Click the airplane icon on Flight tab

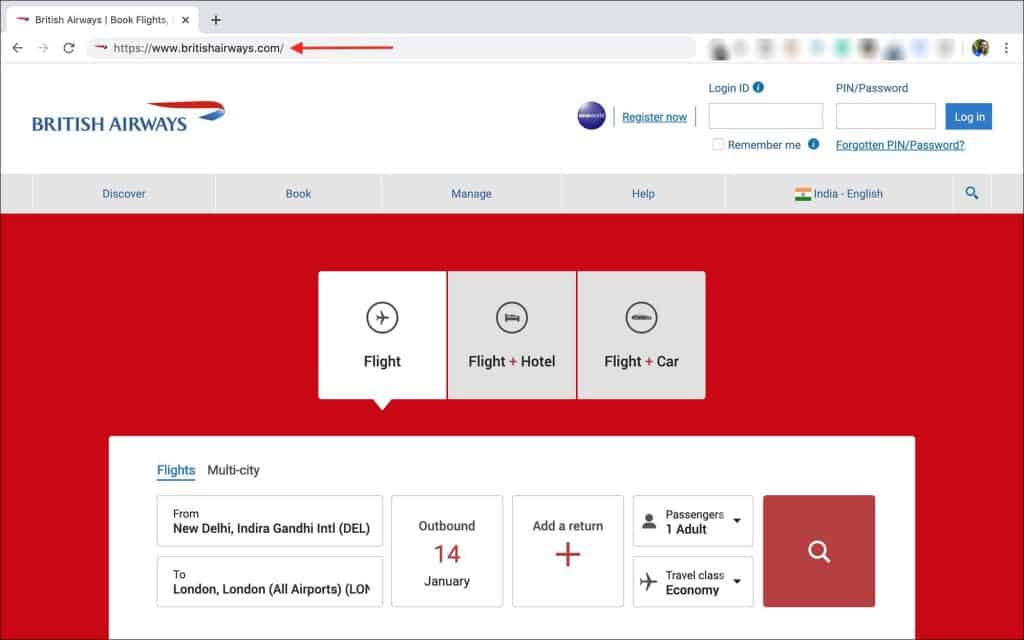coord(382,318)
